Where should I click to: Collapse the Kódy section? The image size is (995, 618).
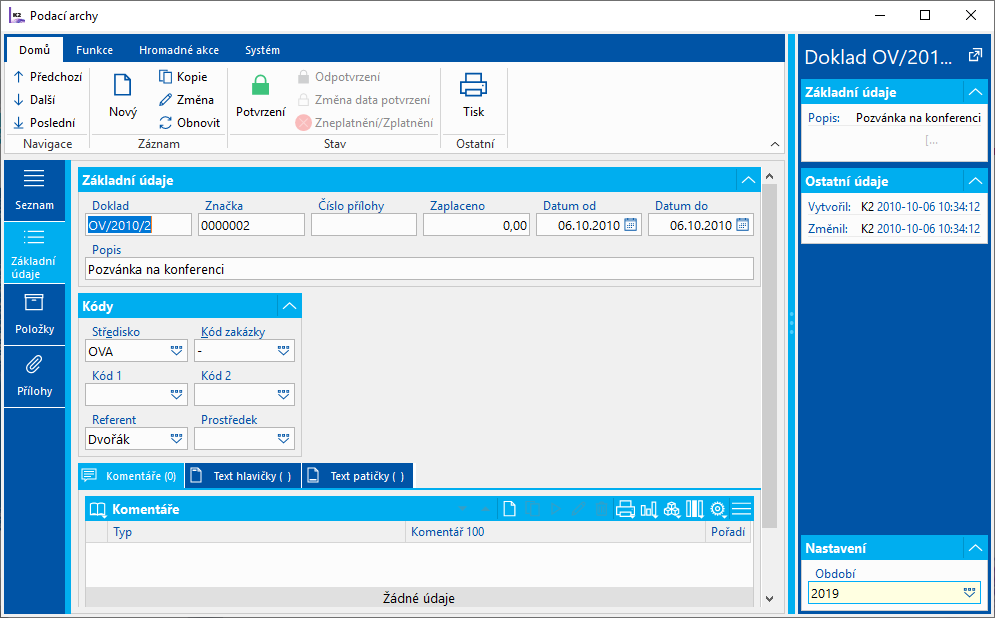click(x=289, y=306)
